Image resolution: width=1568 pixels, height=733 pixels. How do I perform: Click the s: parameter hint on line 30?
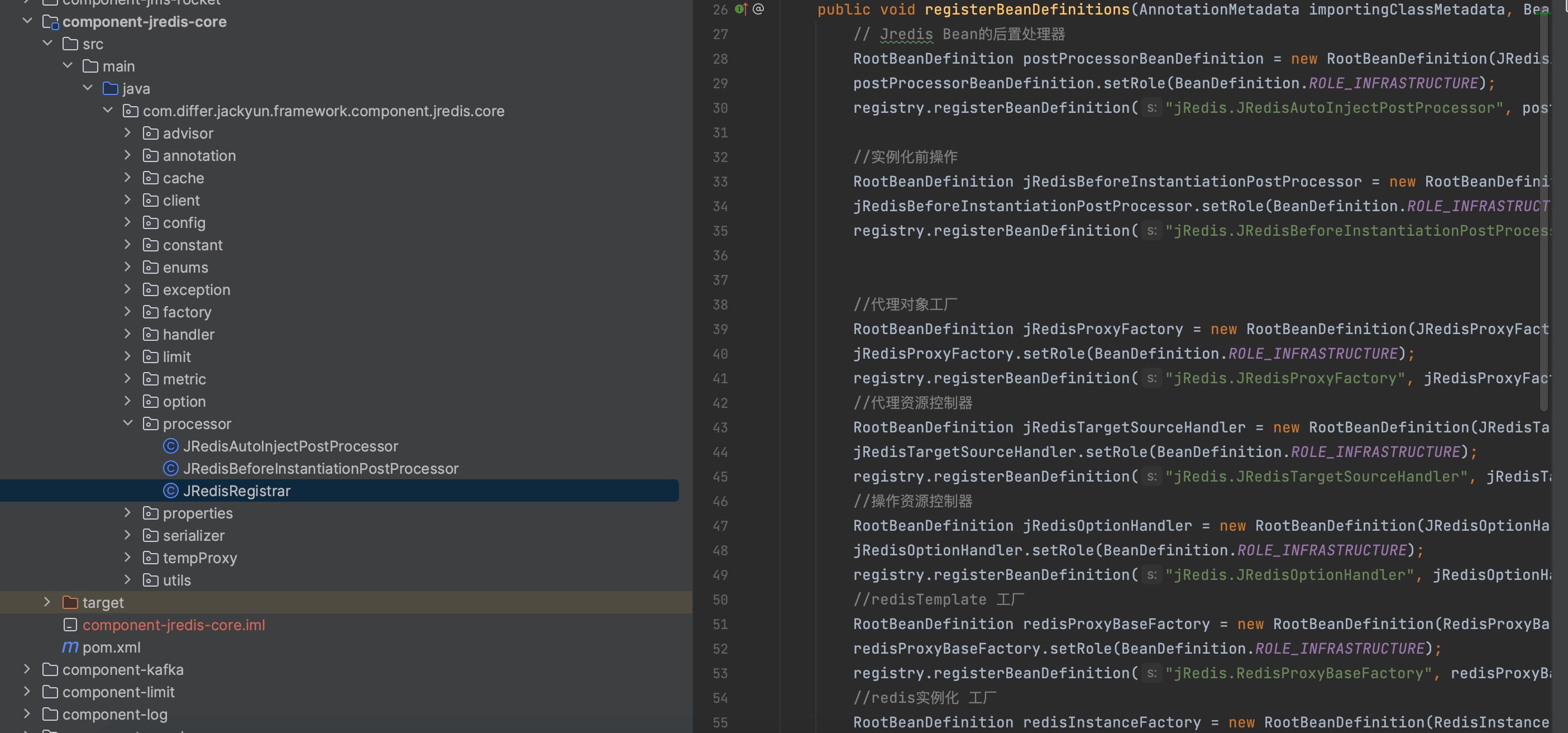1151,108
